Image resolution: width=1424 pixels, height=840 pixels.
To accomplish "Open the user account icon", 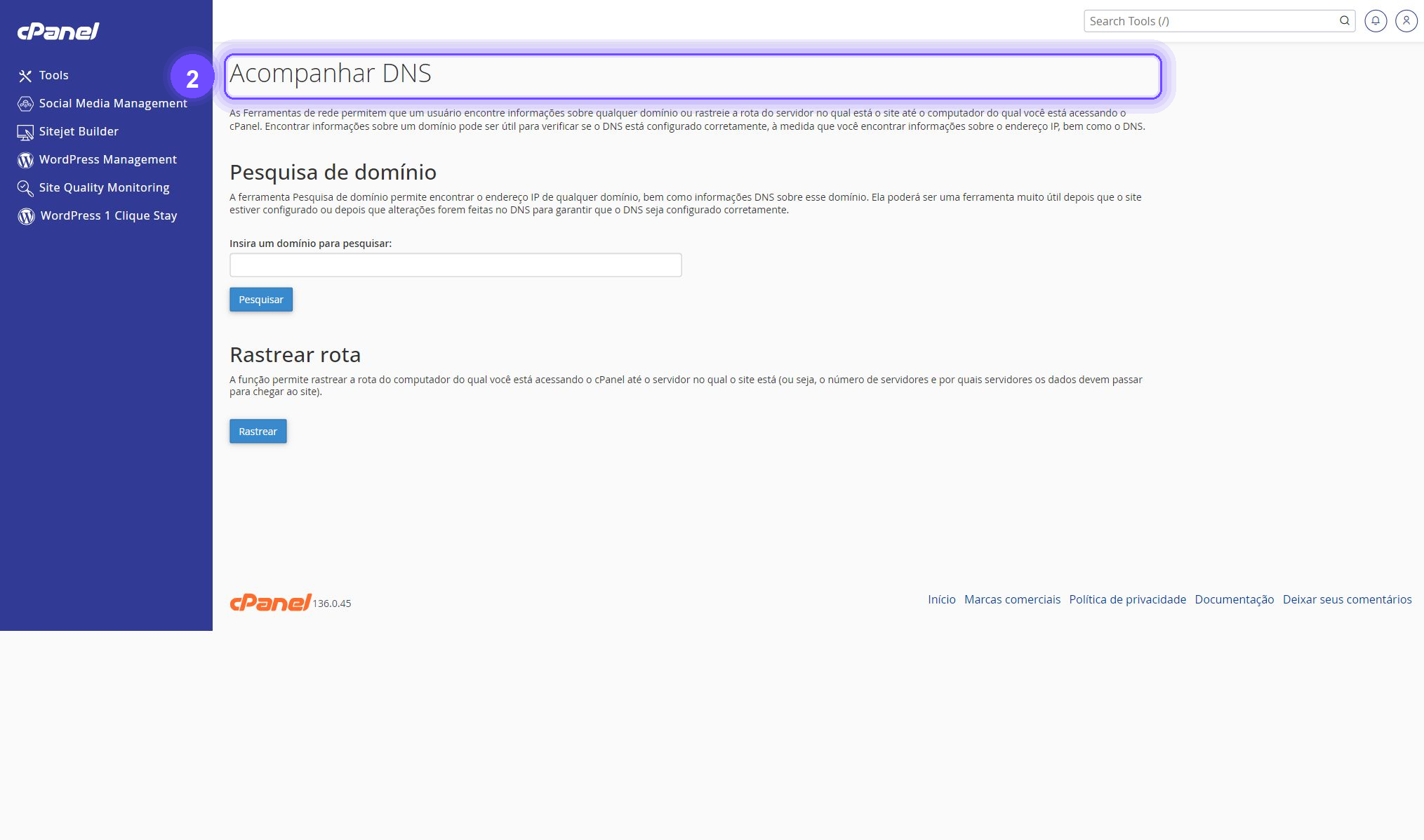I will pyautogui.click(x=1406, y=21).
